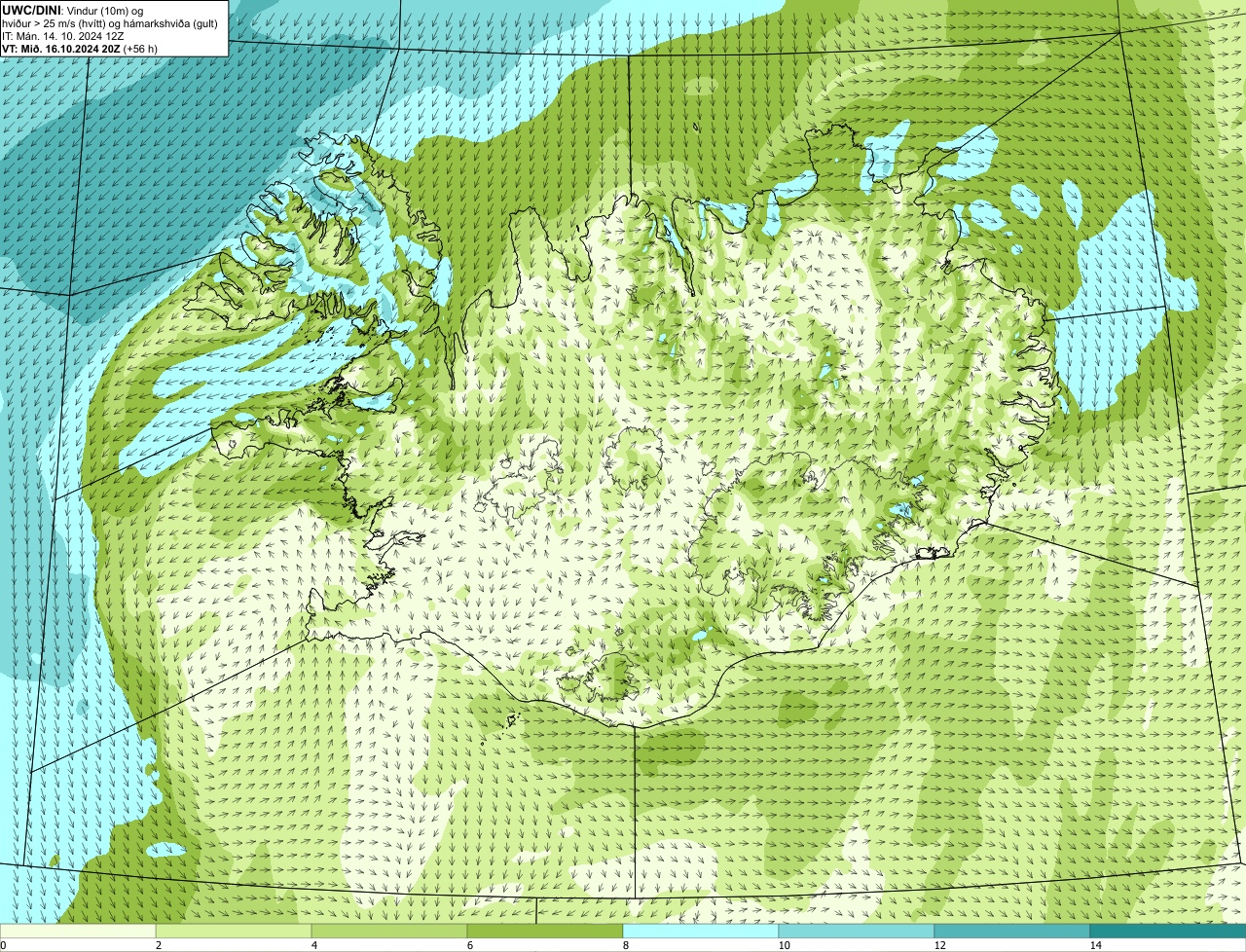Image resolution: width=1246 pixels, height=952 pixels.
Task: Click the '10' label on the wind scale
Action: pyautogui.click(x=784, y=945)
